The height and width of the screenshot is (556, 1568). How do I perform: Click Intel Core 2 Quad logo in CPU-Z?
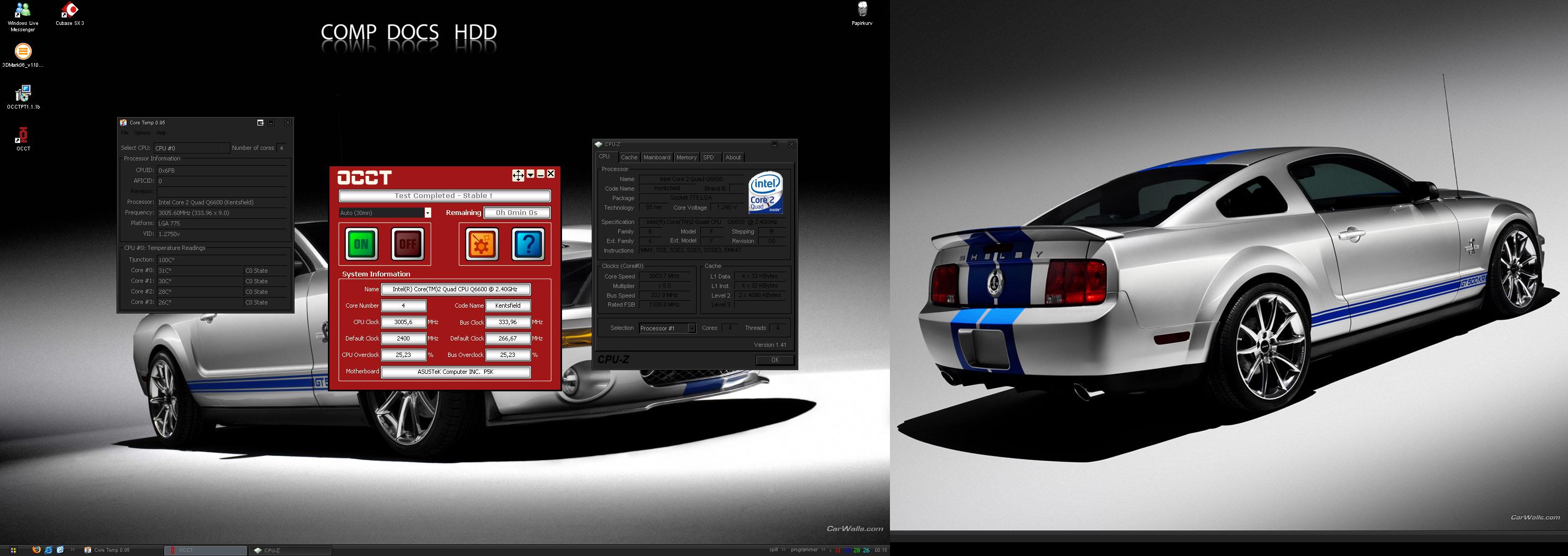click(x=765, y=193)
